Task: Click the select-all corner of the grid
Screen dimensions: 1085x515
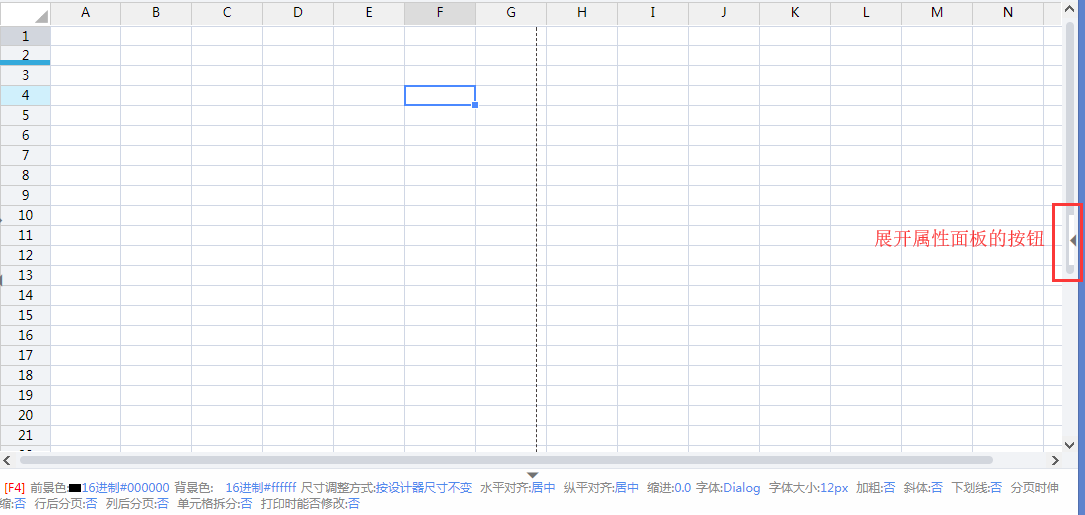Action: tap(25, 13)
